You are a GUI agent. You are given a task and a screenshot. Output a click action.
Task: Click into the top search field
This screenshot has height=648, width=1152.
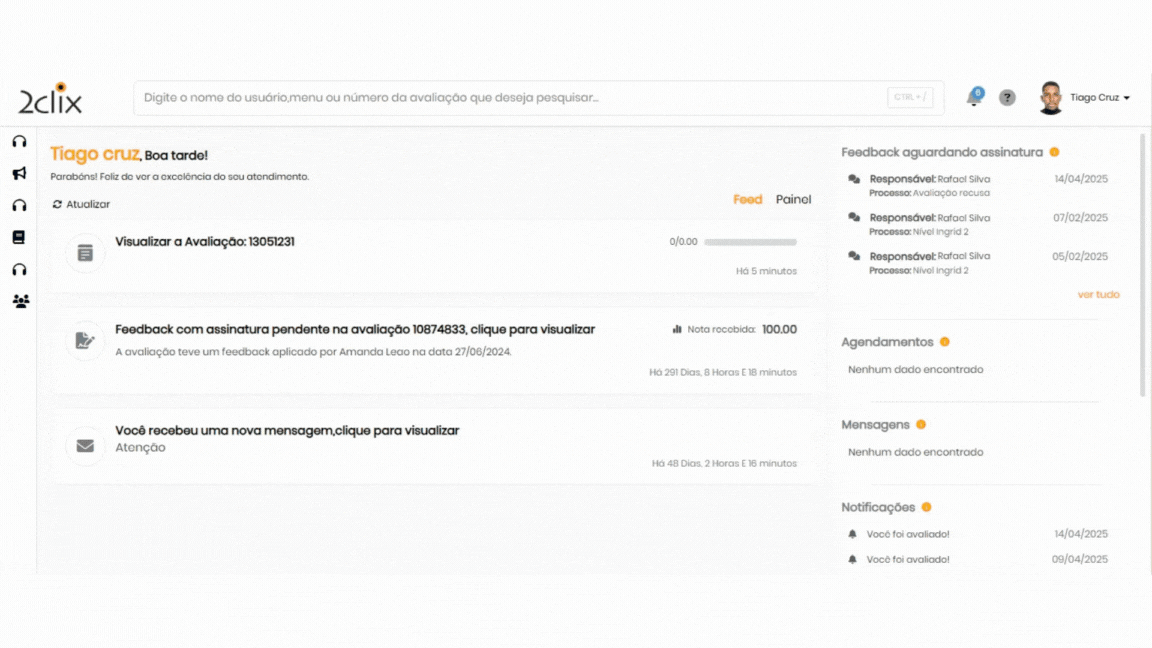pyautogui.click(x=510, y=98)
